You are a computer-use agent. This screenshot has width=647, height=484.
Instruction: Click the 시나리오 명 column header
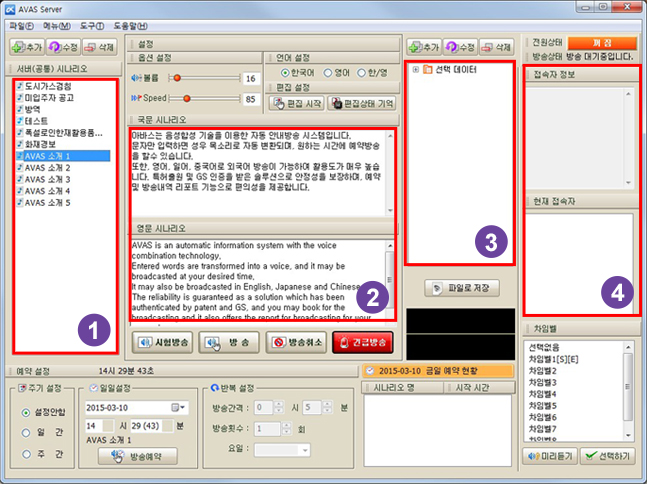pyautogui.click(x=403, y=388)
